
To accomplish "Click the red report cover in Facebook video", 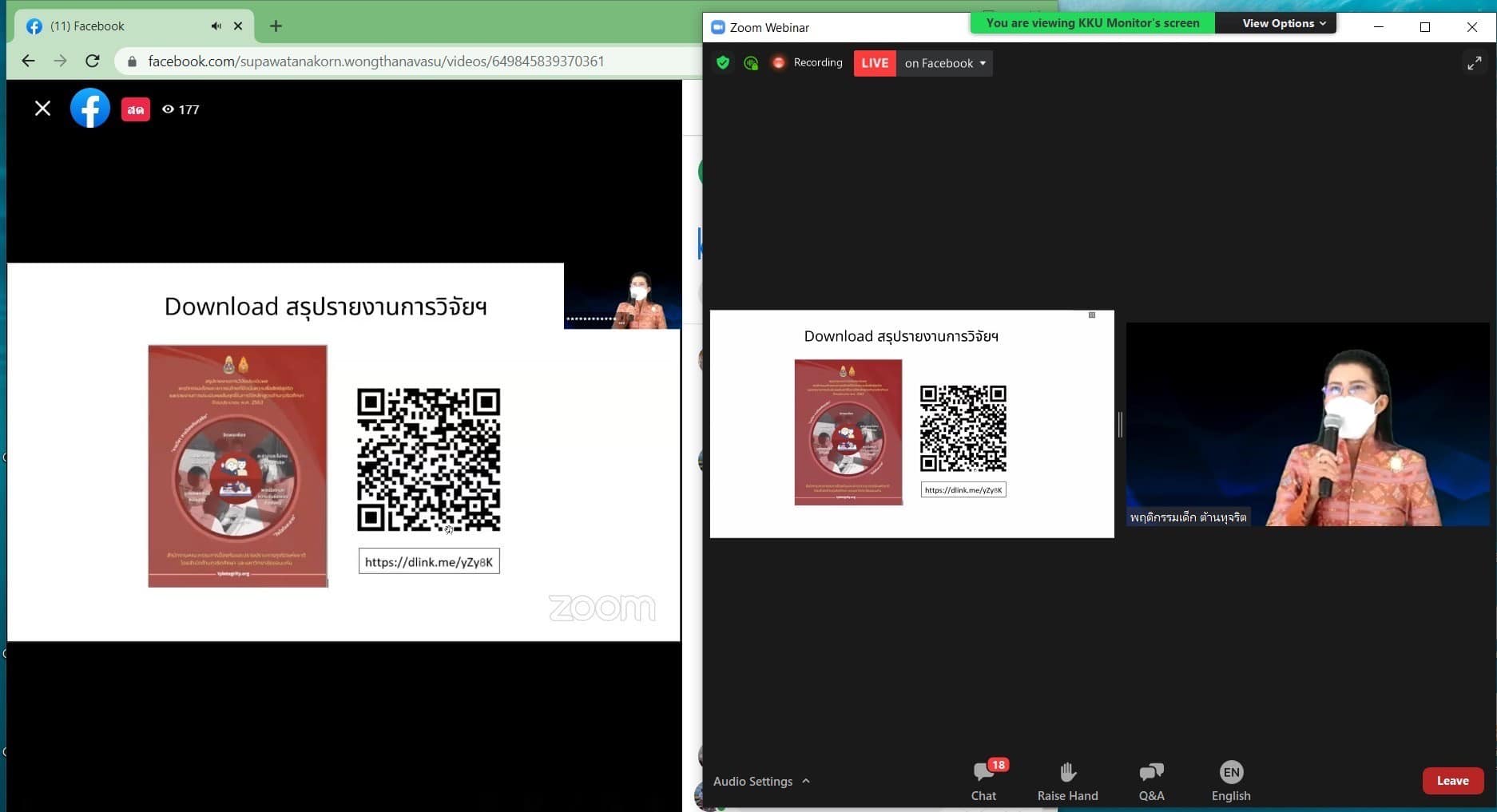I will 237,465.
